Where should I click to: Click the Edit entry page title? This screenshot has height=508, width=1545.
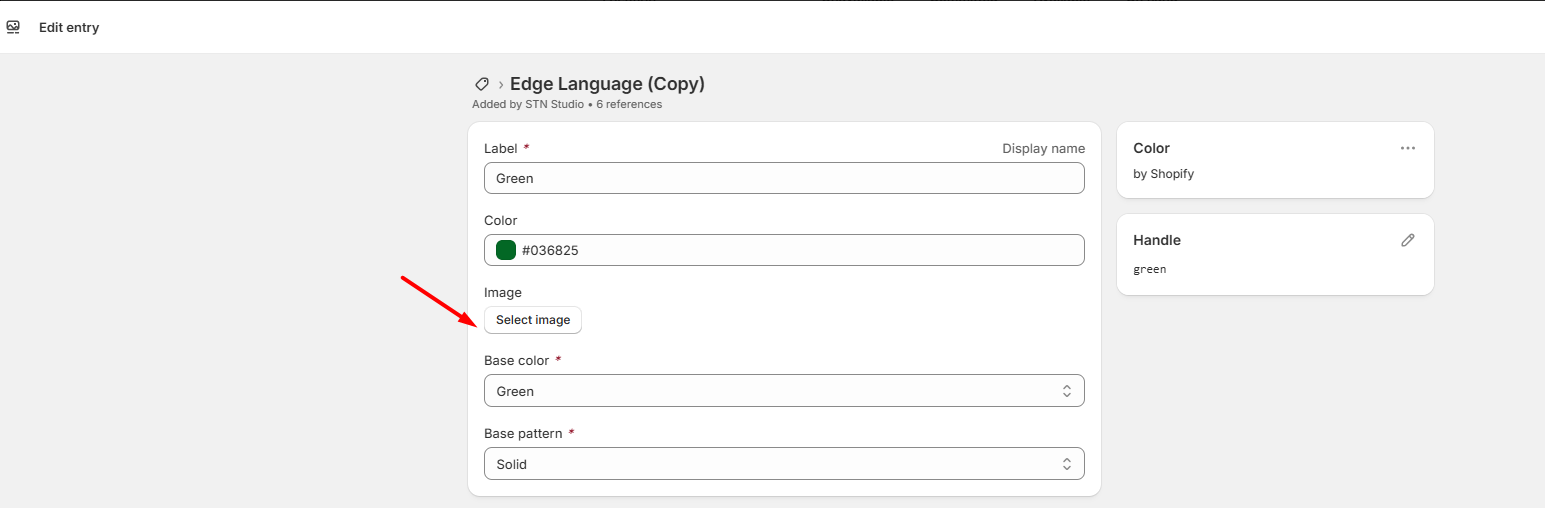pyautogui.click(x=69, y=28)
